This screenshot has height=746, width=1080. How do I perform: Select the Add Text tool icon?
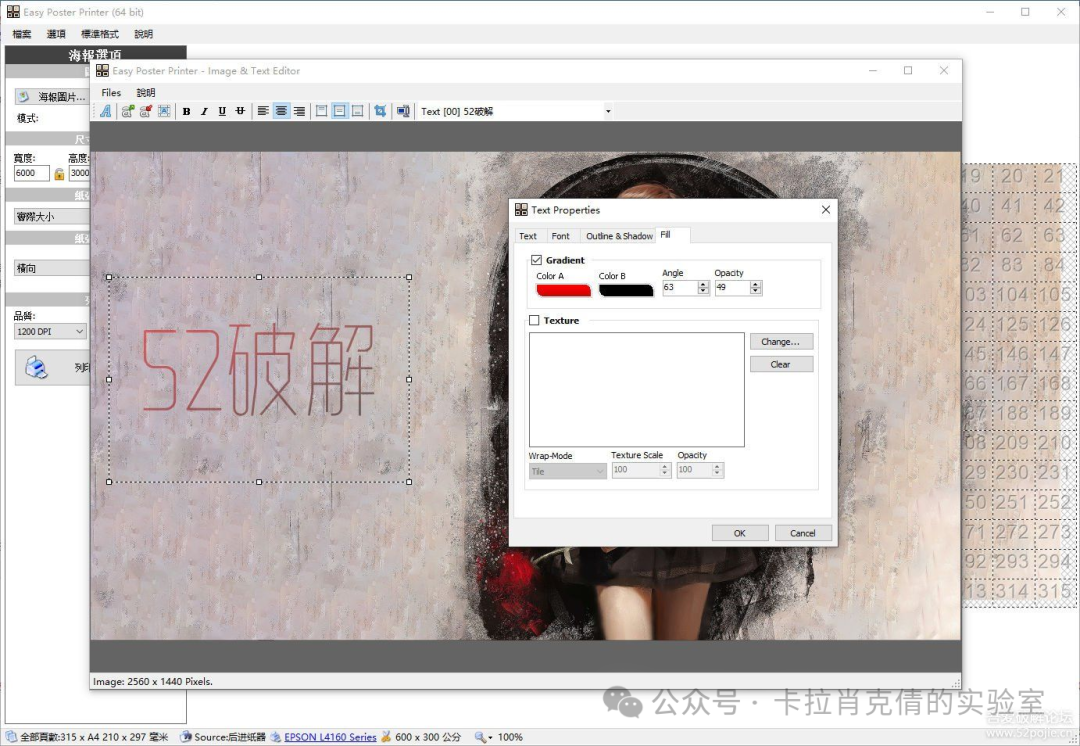tap(105, 111)
